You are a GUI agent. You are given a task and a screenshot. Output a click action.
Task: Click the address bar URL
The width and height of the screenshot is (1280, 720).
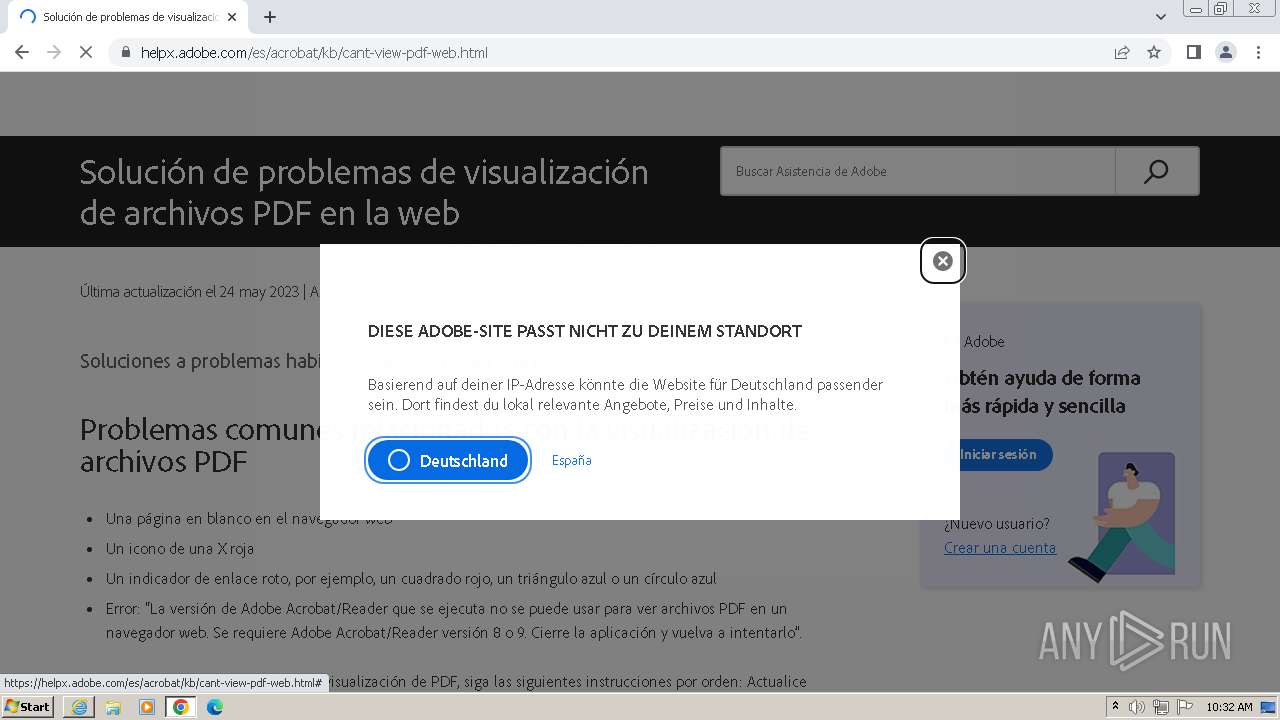click(x=314, y=53)
